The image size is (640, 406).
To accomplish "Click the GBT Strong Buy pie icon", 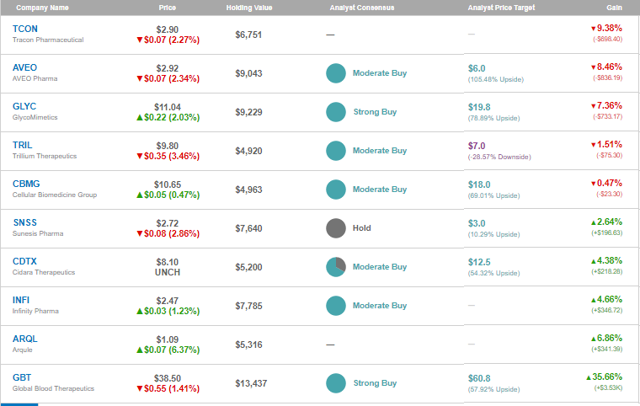I will (336, 384).
